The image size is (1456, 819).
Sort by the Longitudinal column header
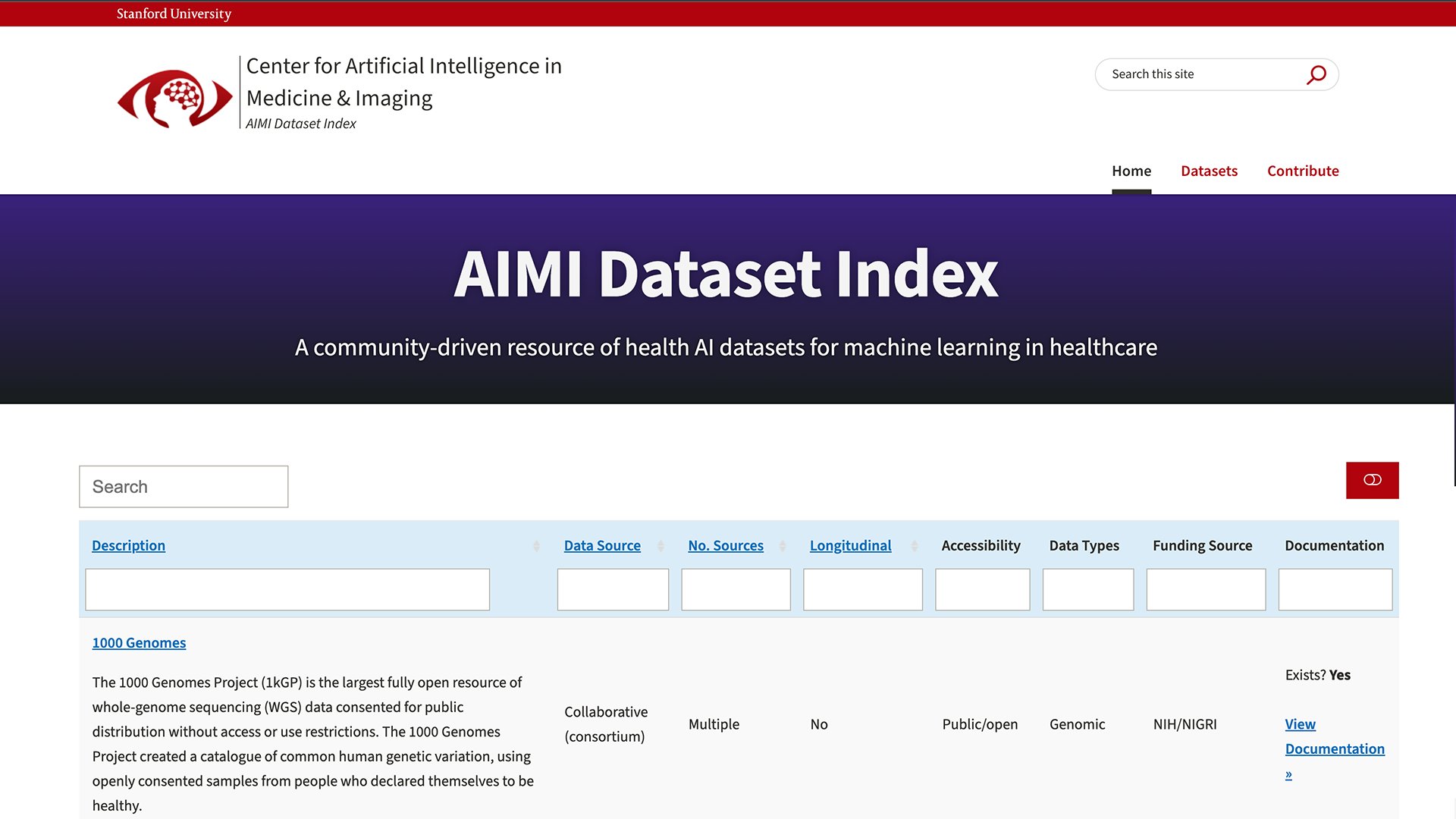tap(850, 546)
